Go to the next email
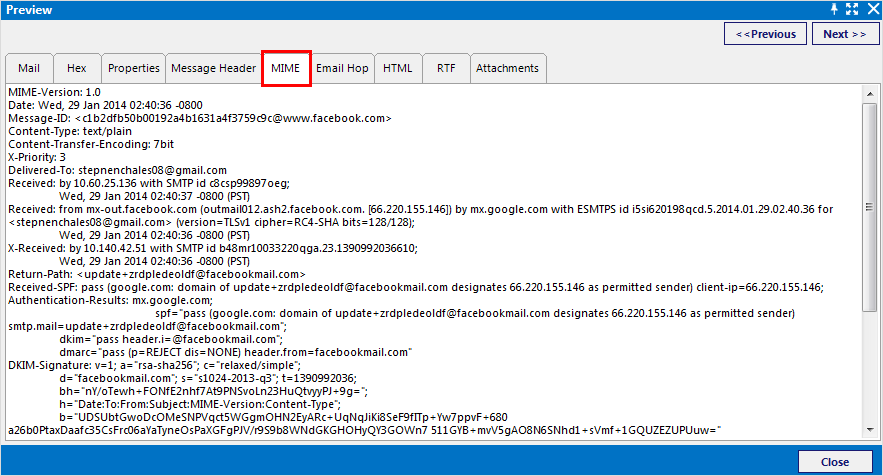Screen dimensions: 883x476 [845, 34]
